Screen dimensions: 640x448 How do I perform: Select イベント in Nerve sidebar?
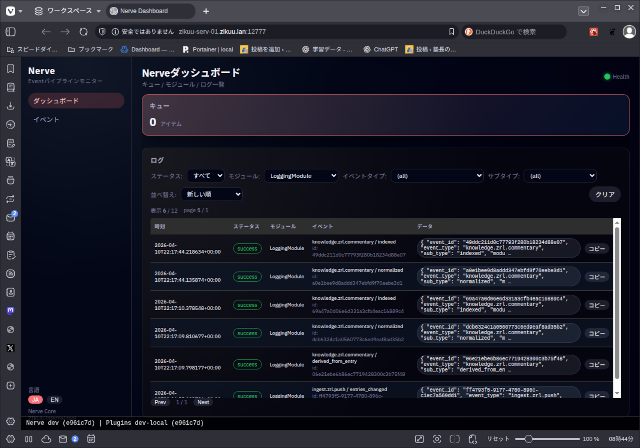click(46, 119)
